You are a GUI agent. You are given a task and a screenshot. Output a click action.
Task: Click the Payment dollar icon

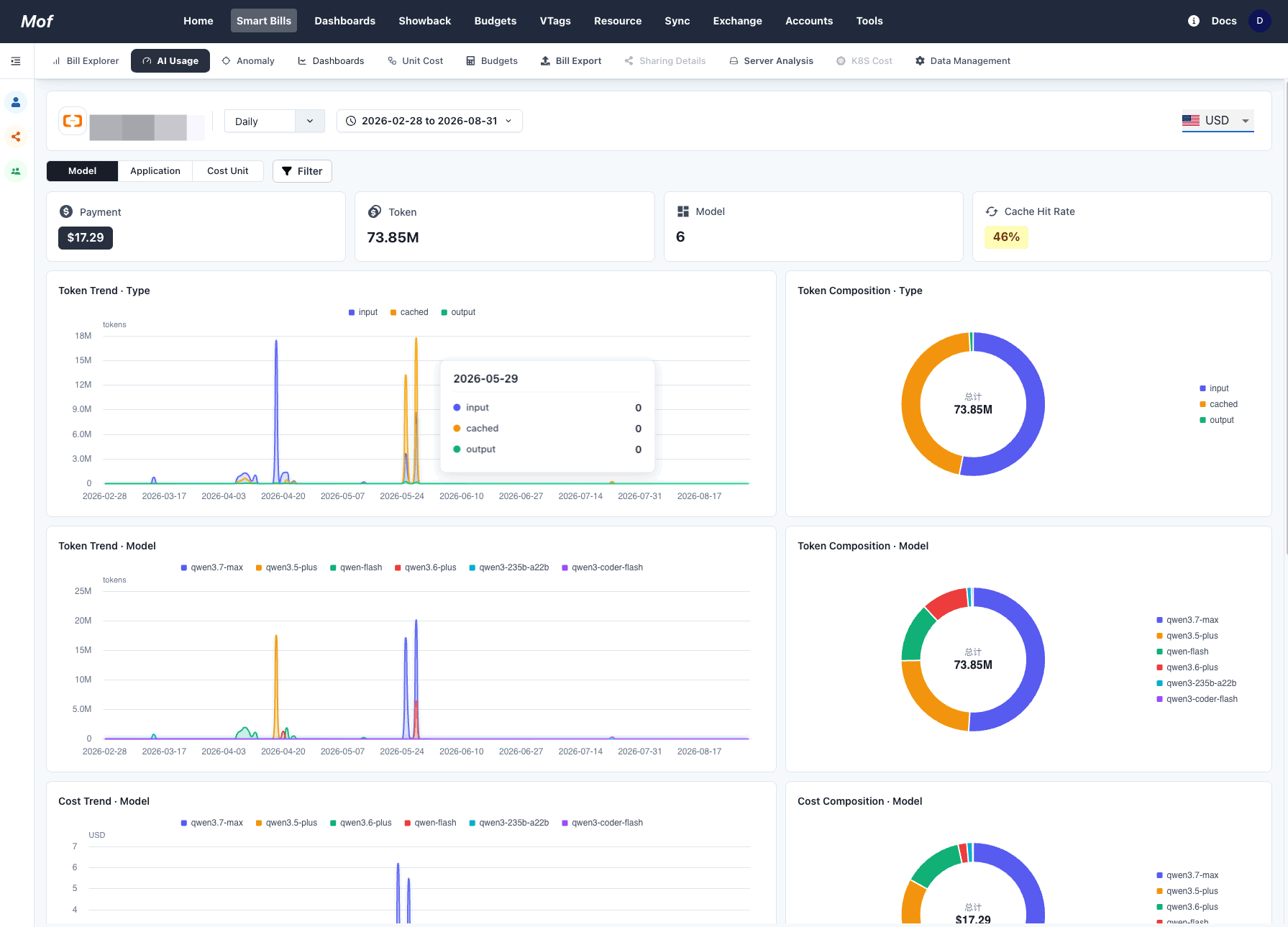(66, 211)
